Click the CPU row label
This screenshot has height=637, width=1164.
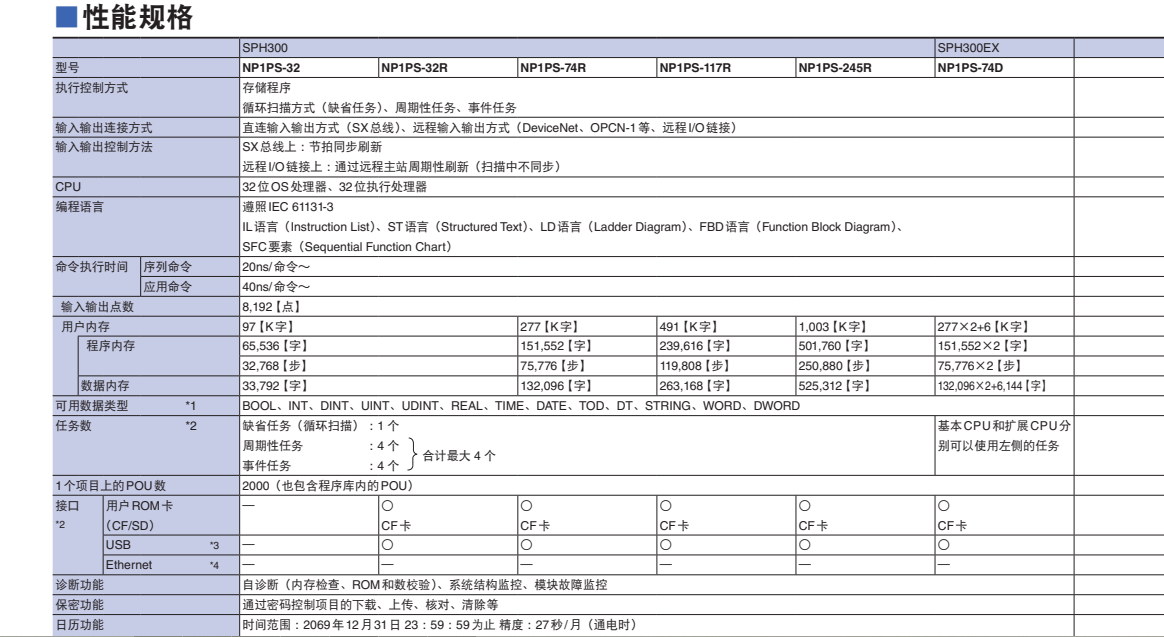tap(68, 187)
